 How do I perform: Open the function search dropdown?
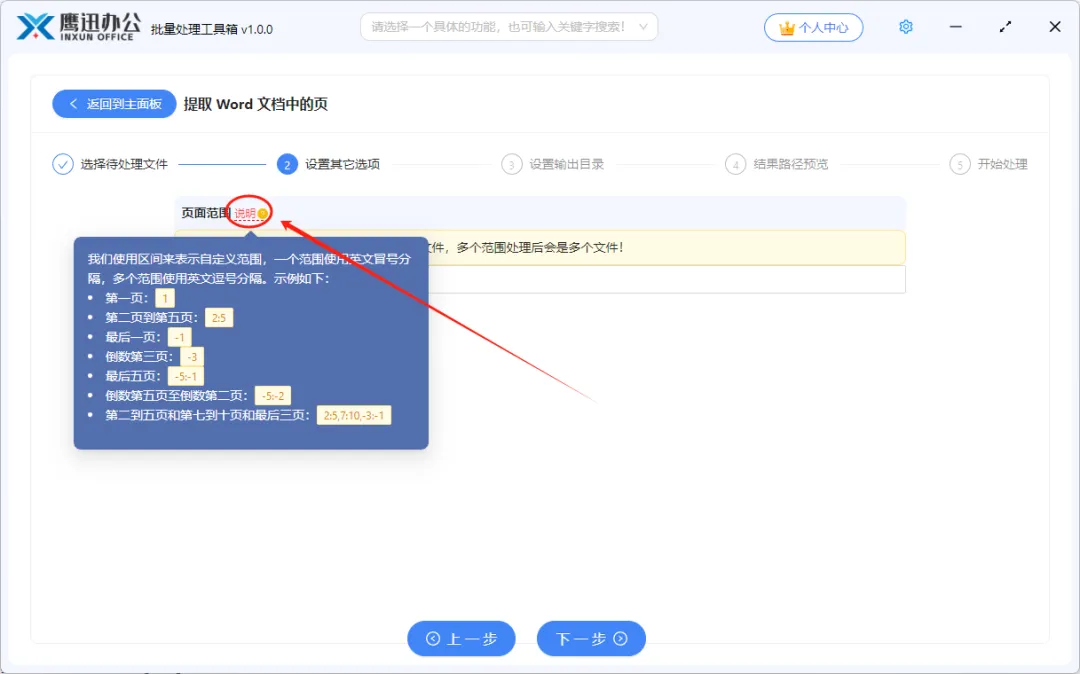coord(509,27)
